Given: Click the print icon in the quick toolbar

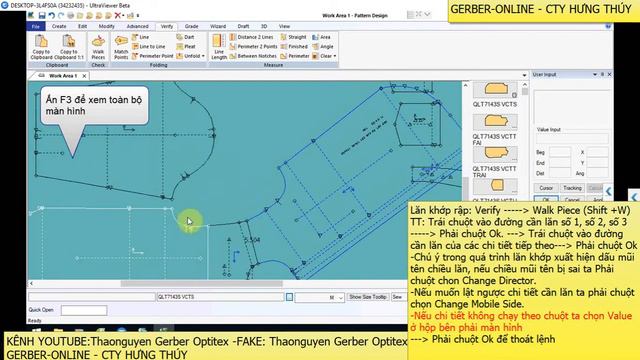Looking at the screenshot, I should (x=71, y=16).
